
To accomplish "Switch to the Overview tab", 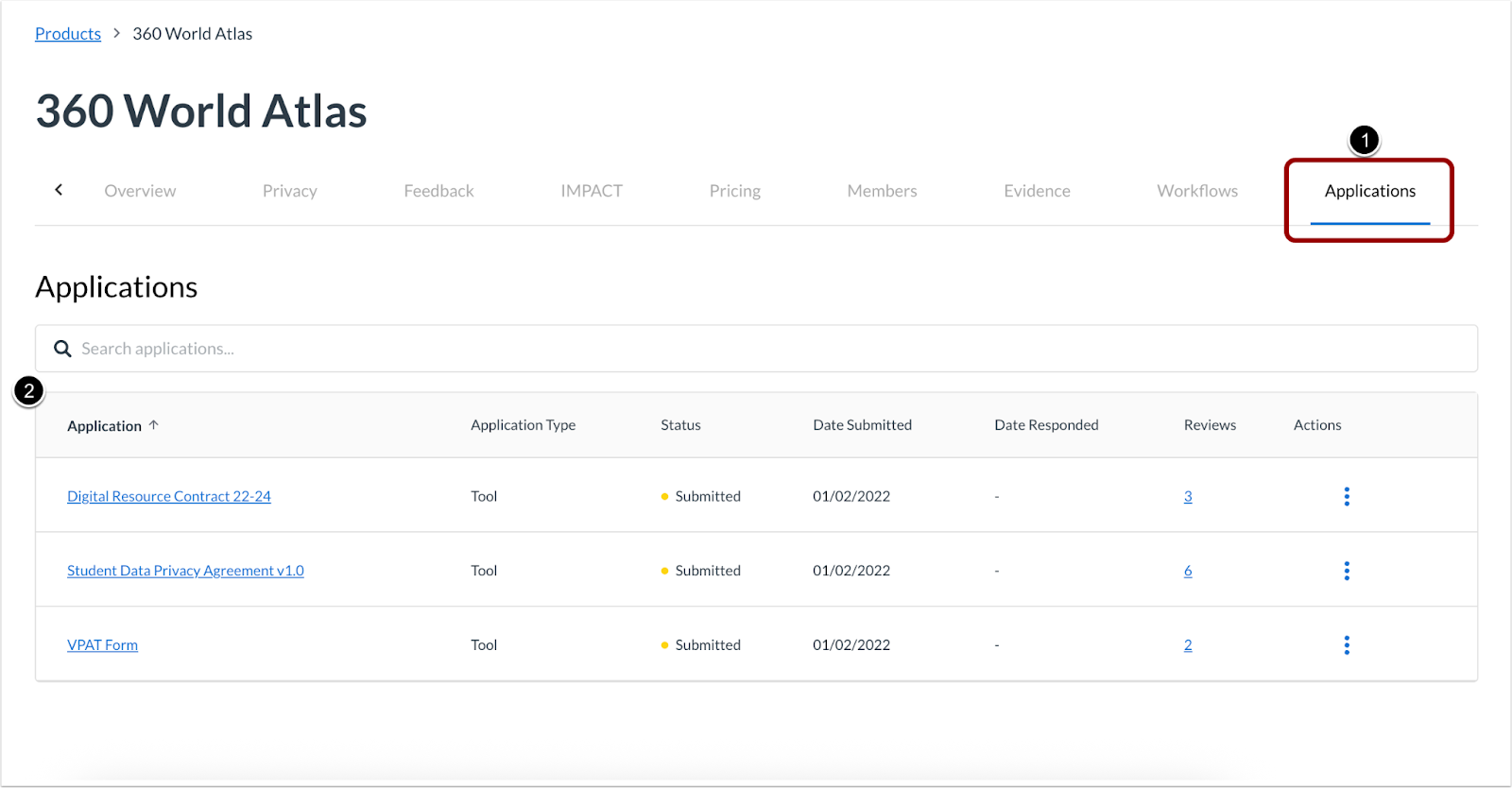I will click(140, 191).
